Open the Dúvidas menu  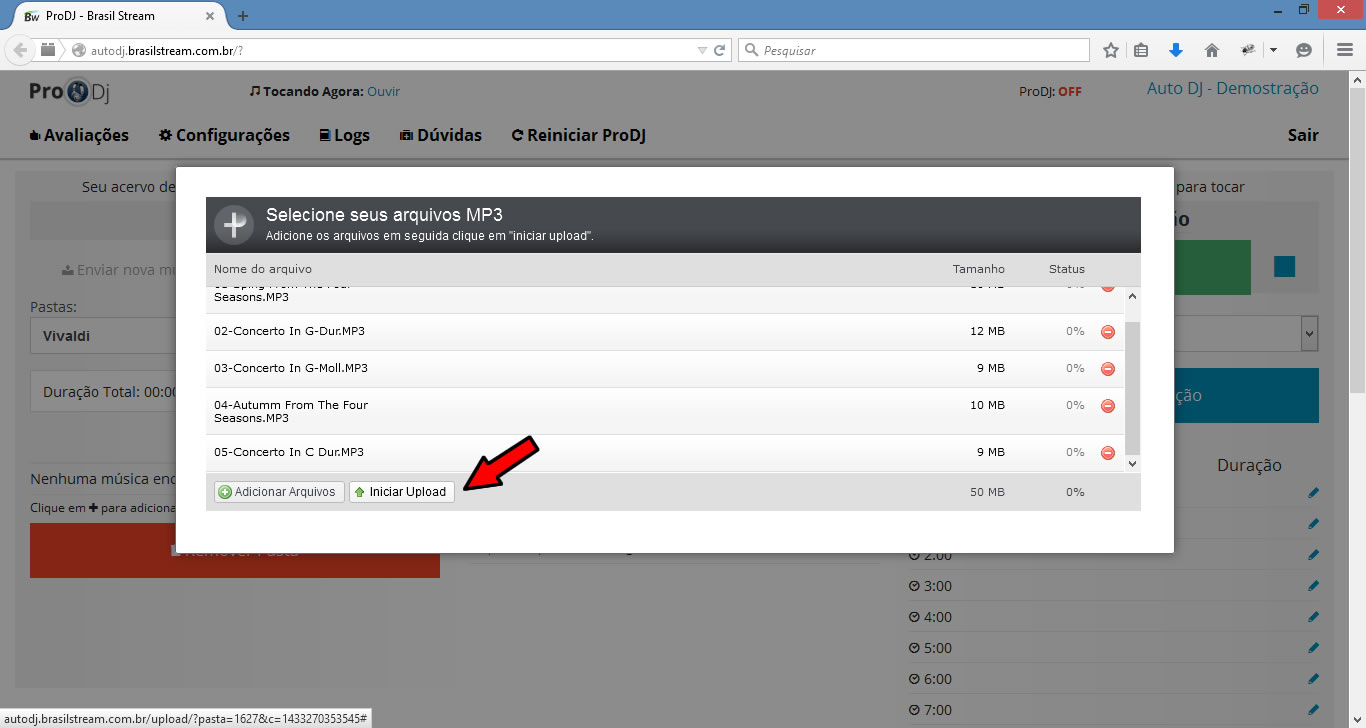coord(441,135)
